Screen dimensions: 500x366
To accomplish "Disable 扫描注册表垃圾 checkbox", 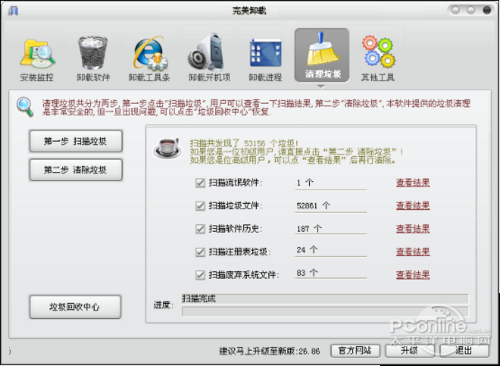I will tap(200, 252).
